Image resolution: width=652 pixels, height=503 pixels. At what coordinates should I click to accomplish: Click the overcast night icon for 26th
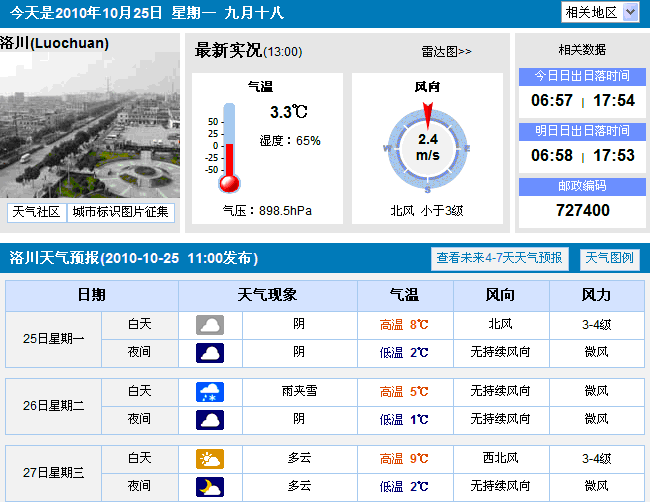210,419
